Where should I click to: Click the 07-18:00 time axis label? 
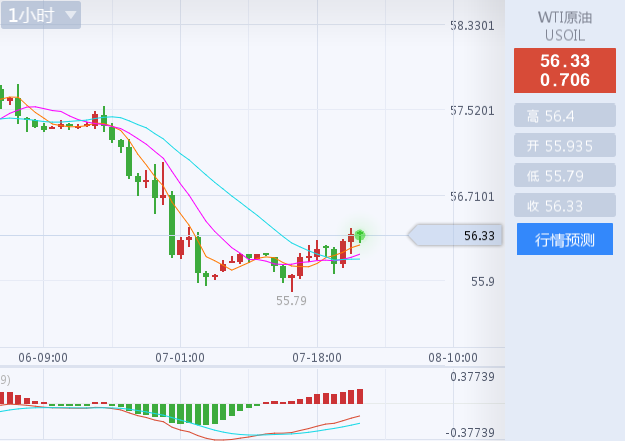tap(317, 358)
